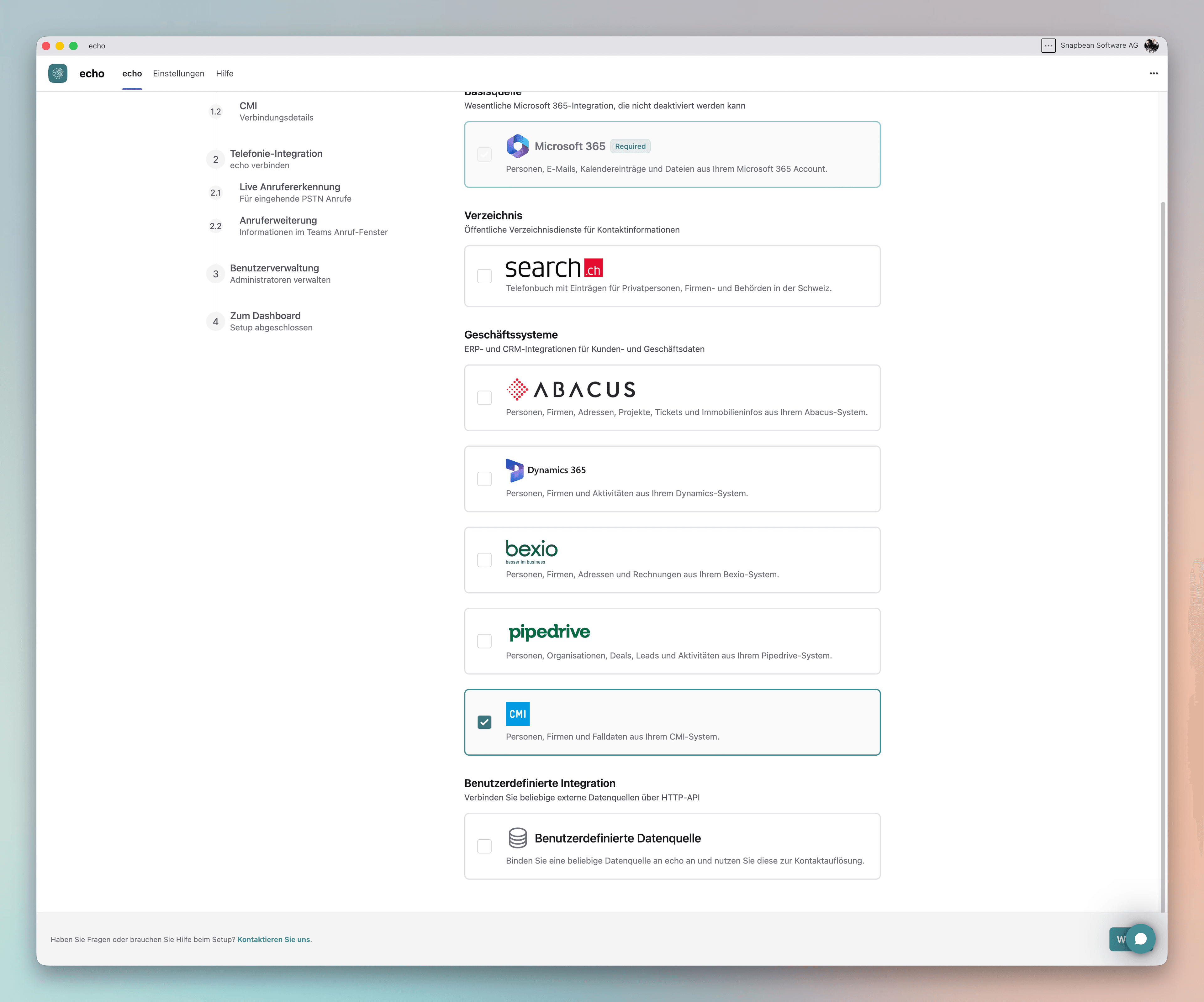
Task: Enable the search.ch directory checkbox
Action: point(484,276)
